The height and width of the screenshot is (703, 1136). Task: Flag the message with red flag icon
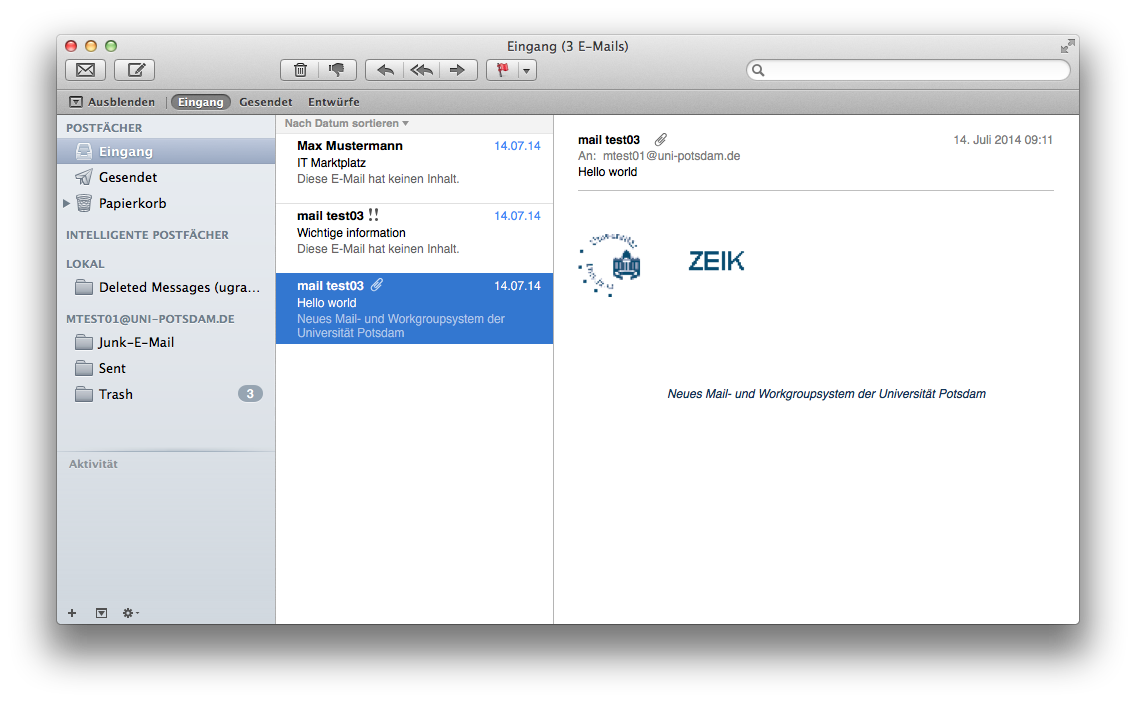click(502, 70)
